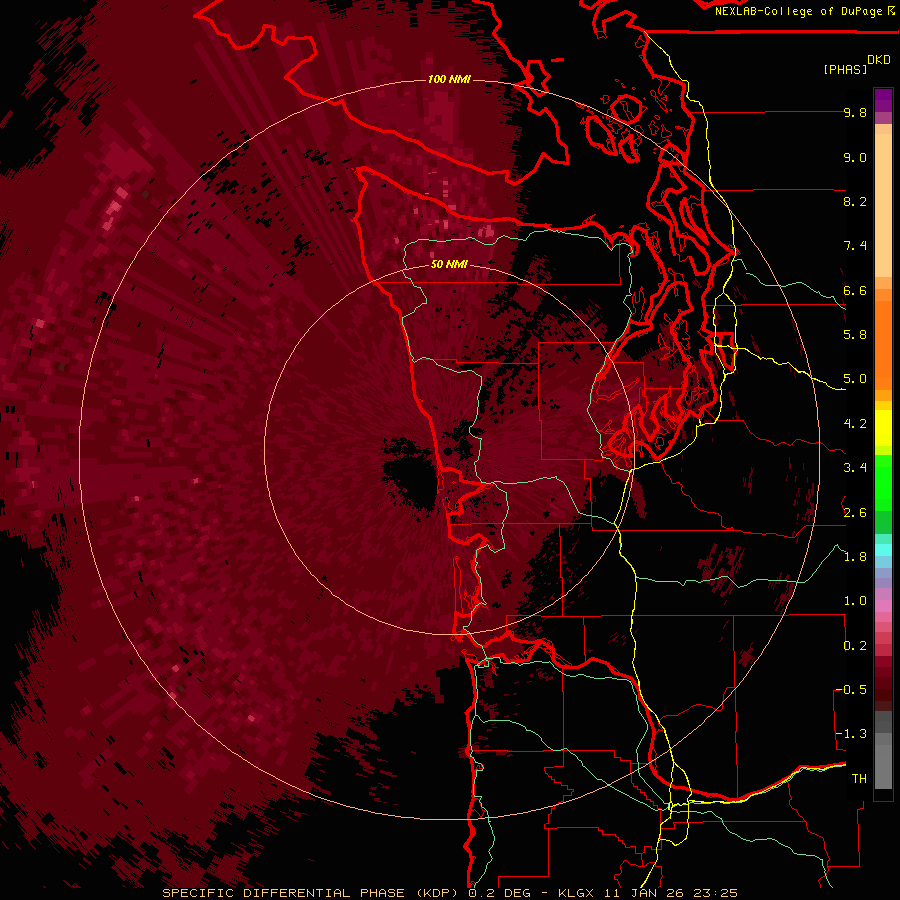Click the 5.8 legend value
This screenshot has height=900, width=900.
coord(855,335)
